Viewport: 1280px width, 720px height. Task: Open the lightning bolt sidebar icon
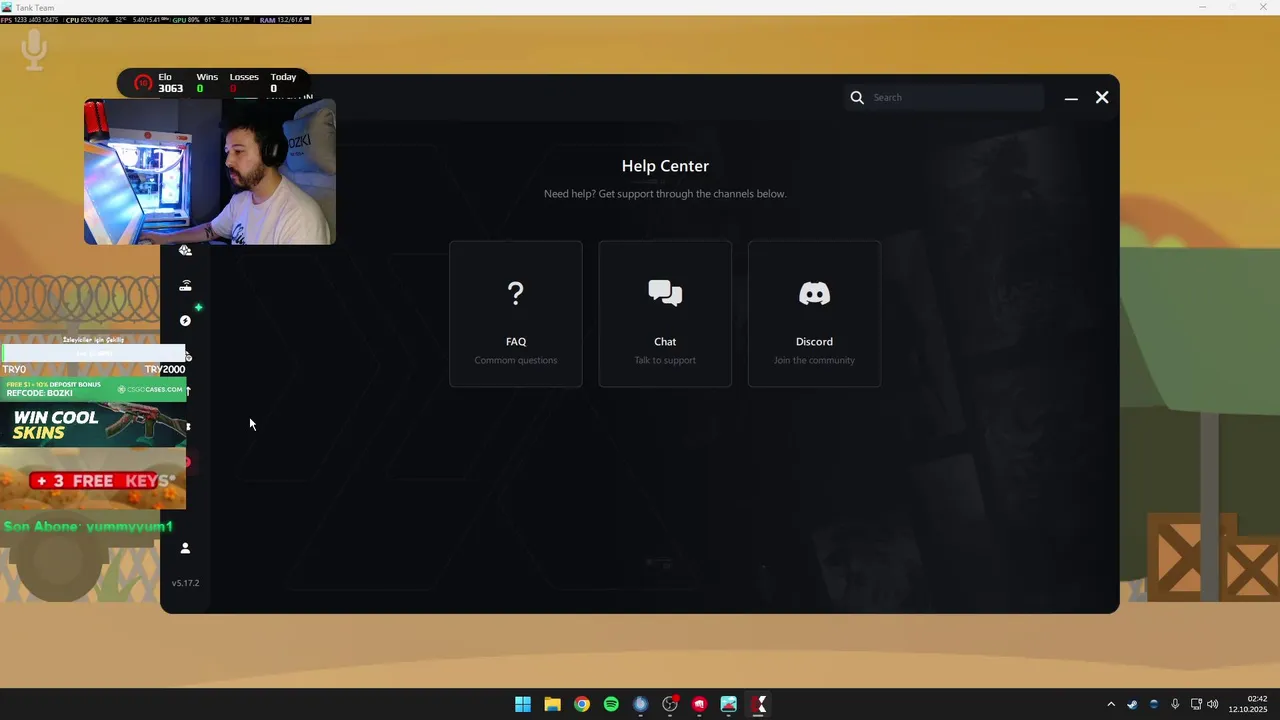pos(185,321)
